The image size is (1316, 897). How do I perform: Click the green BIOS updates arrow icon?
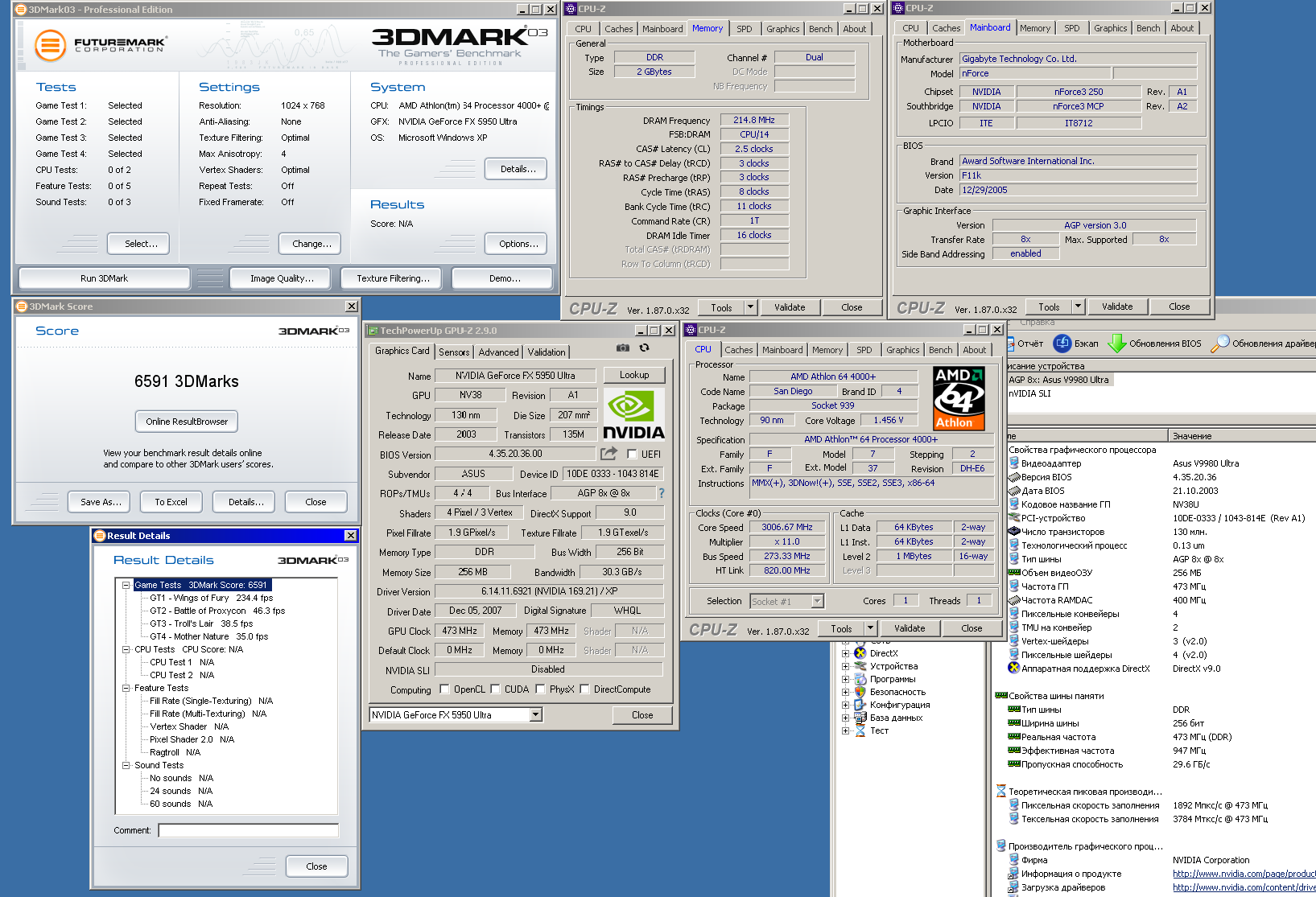(x=1116, y=344)
